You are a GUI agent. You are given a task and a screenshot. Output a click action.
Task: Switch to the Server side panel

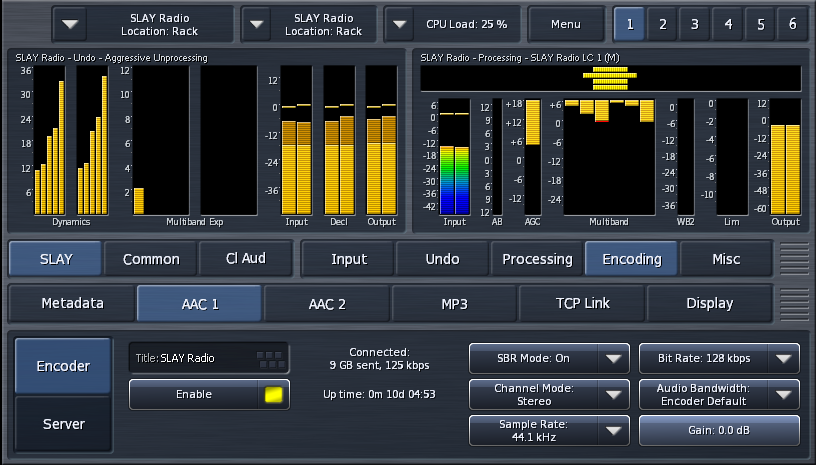pyautogui.click(x=63, y=424)
